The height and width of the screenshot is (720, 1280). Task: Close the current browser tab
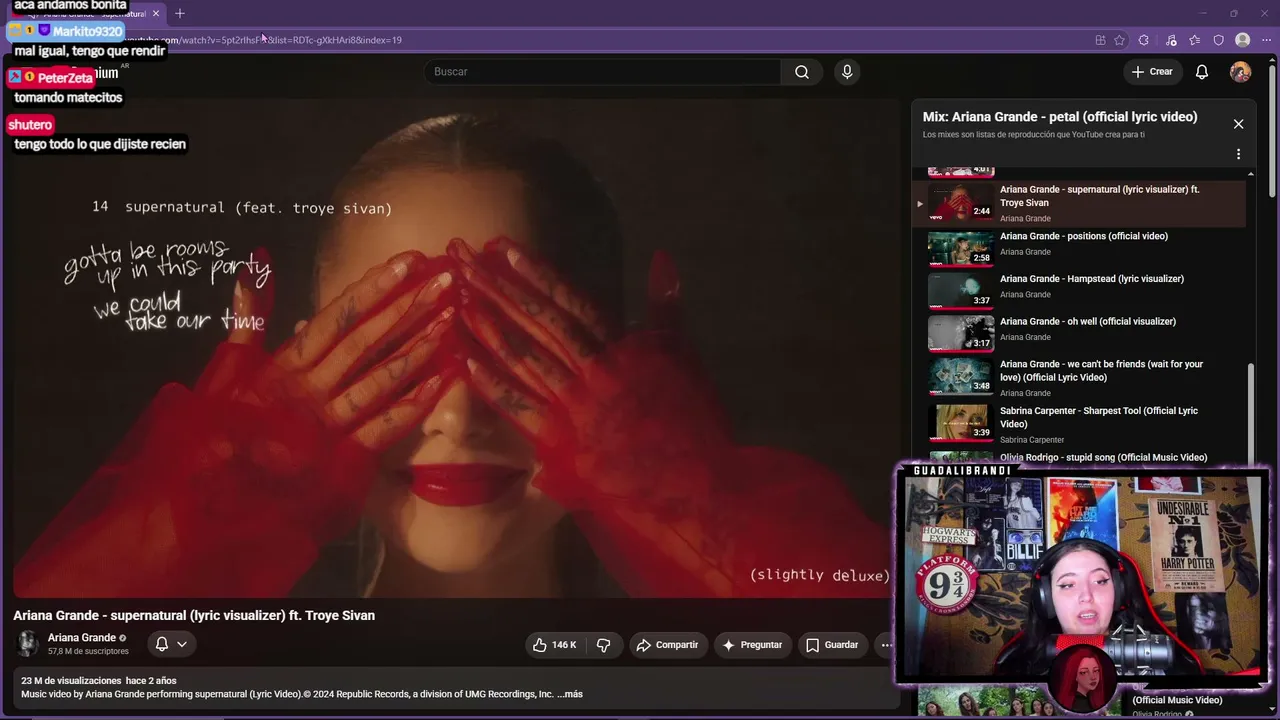tap(156, 14)
